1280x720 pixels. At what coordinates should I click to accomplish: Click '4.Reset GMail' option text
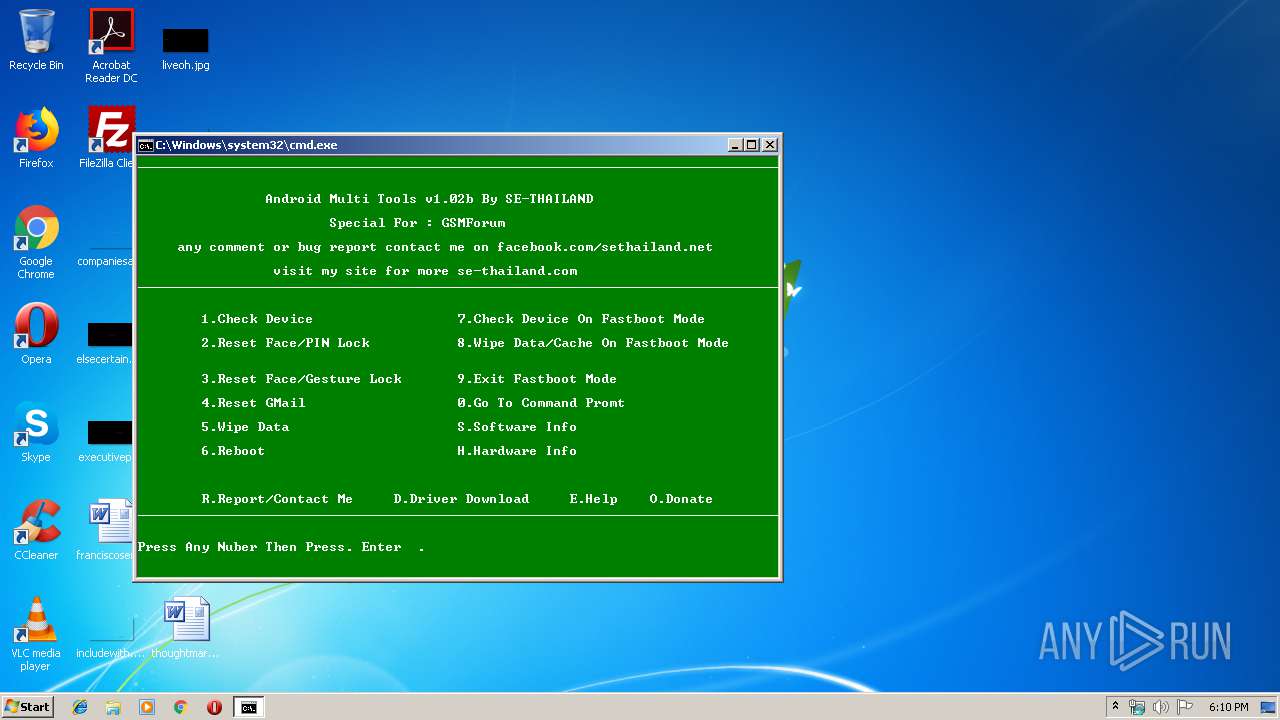pos(253,403)
